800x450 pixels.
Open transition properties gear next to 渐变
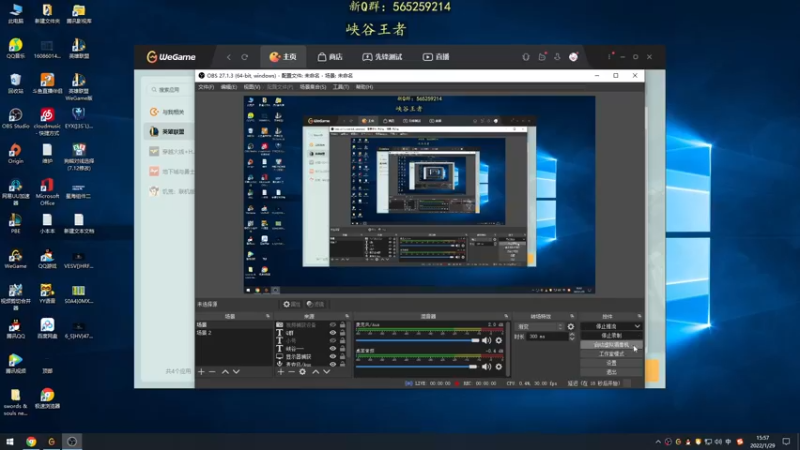coord(571,327)
